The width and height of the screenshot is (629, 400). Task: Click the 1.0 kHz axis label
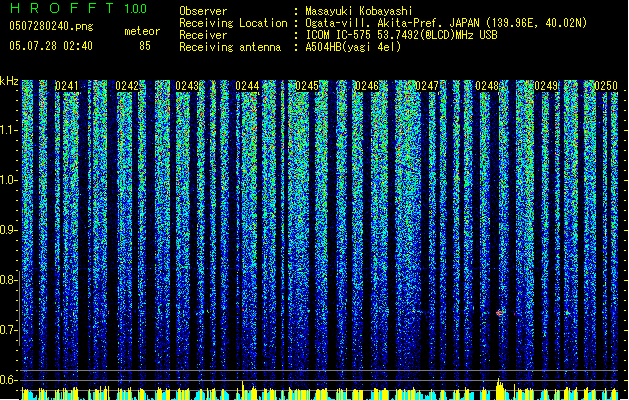pyautogui.click(x=9, y=180)
